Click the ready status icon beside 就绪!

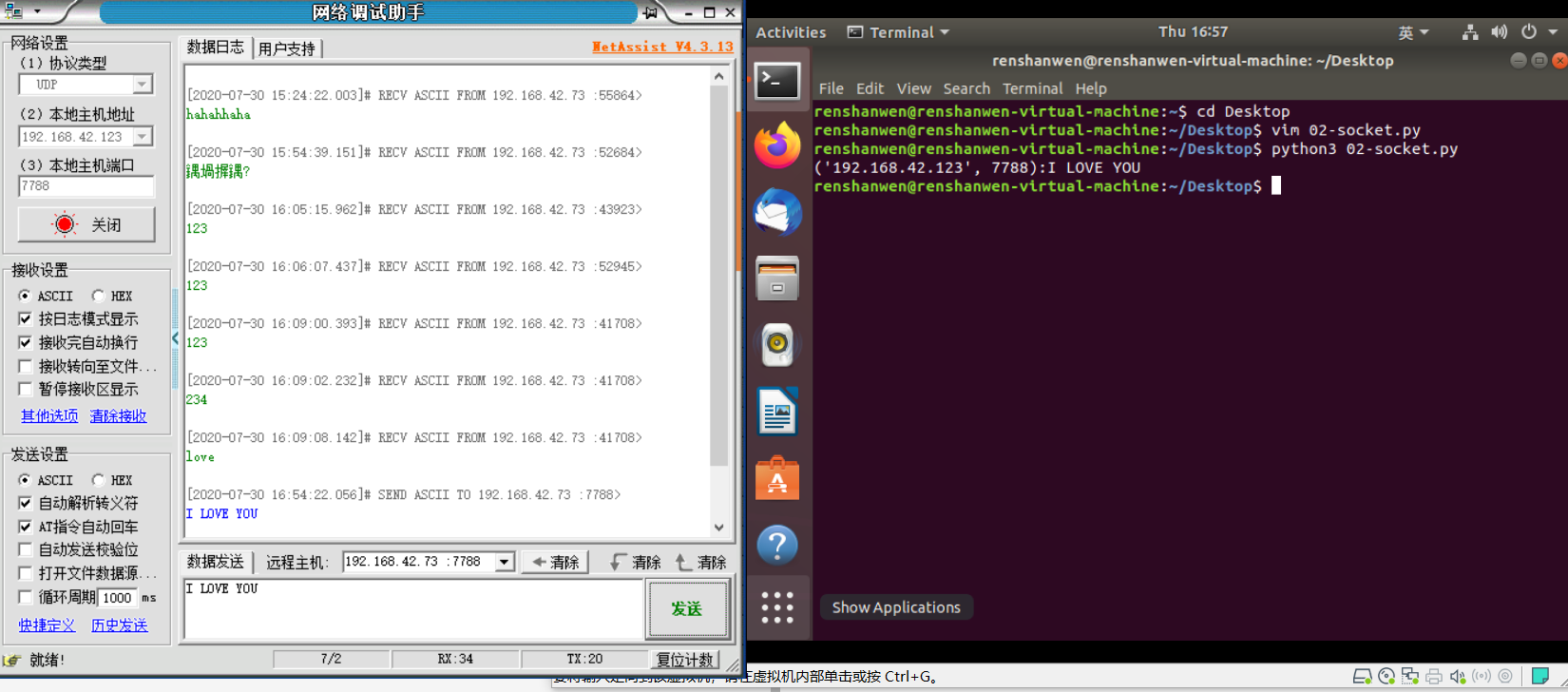pyautogui.click(x=11, y=660)
